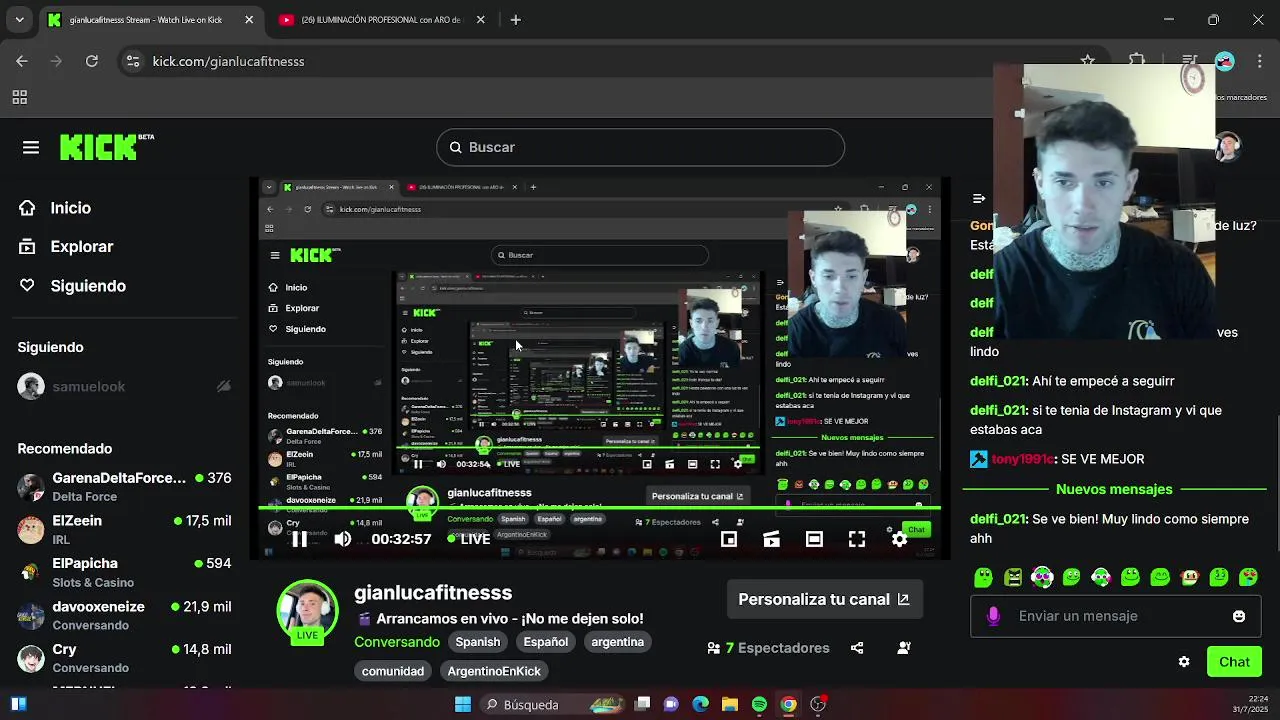The image size is (1280, 720).
Task: Open Cry recommended channel
Action: pos(125,658)
